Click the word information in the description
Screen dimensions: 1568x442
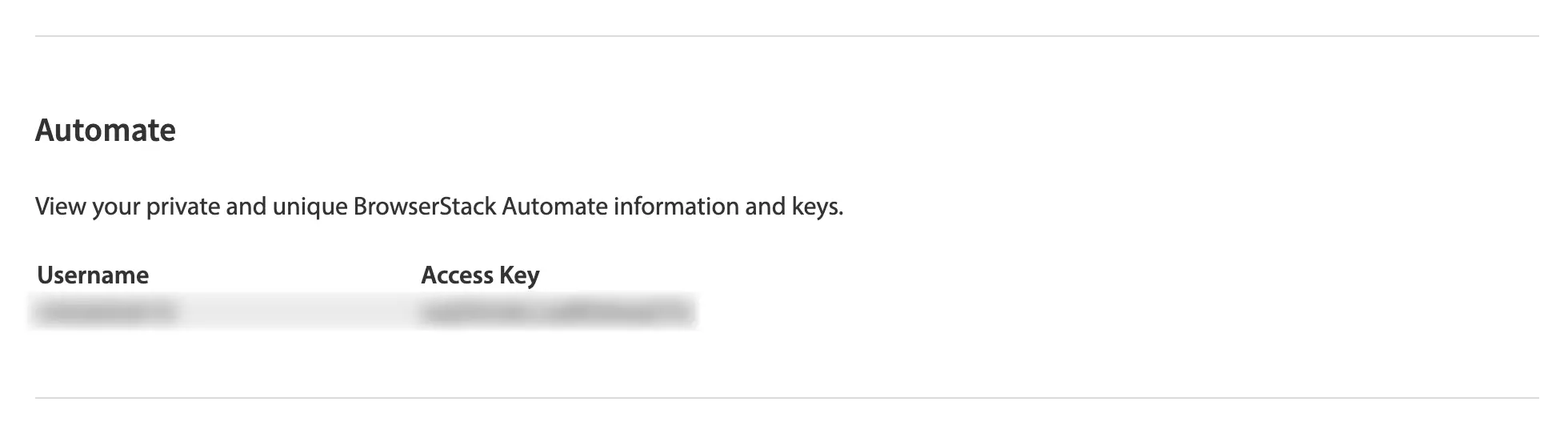[x=675, y=207]
